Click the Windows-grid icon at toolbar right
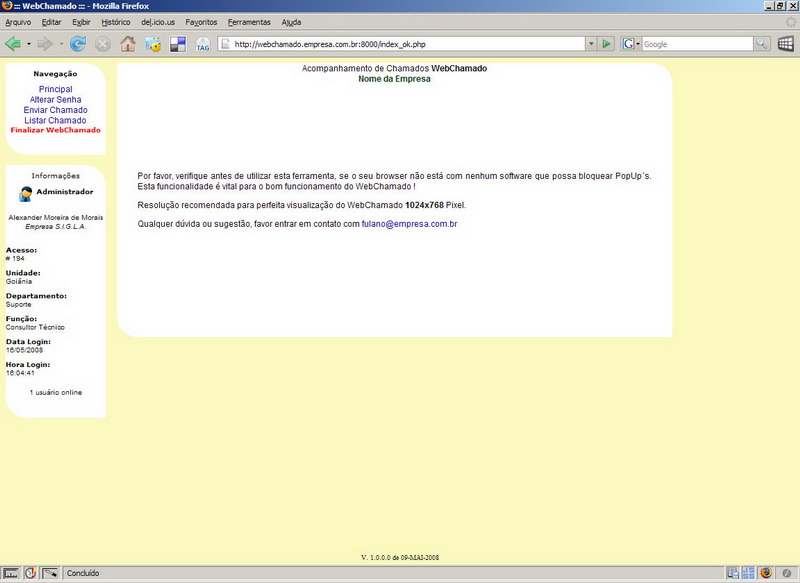 [786, 44]
